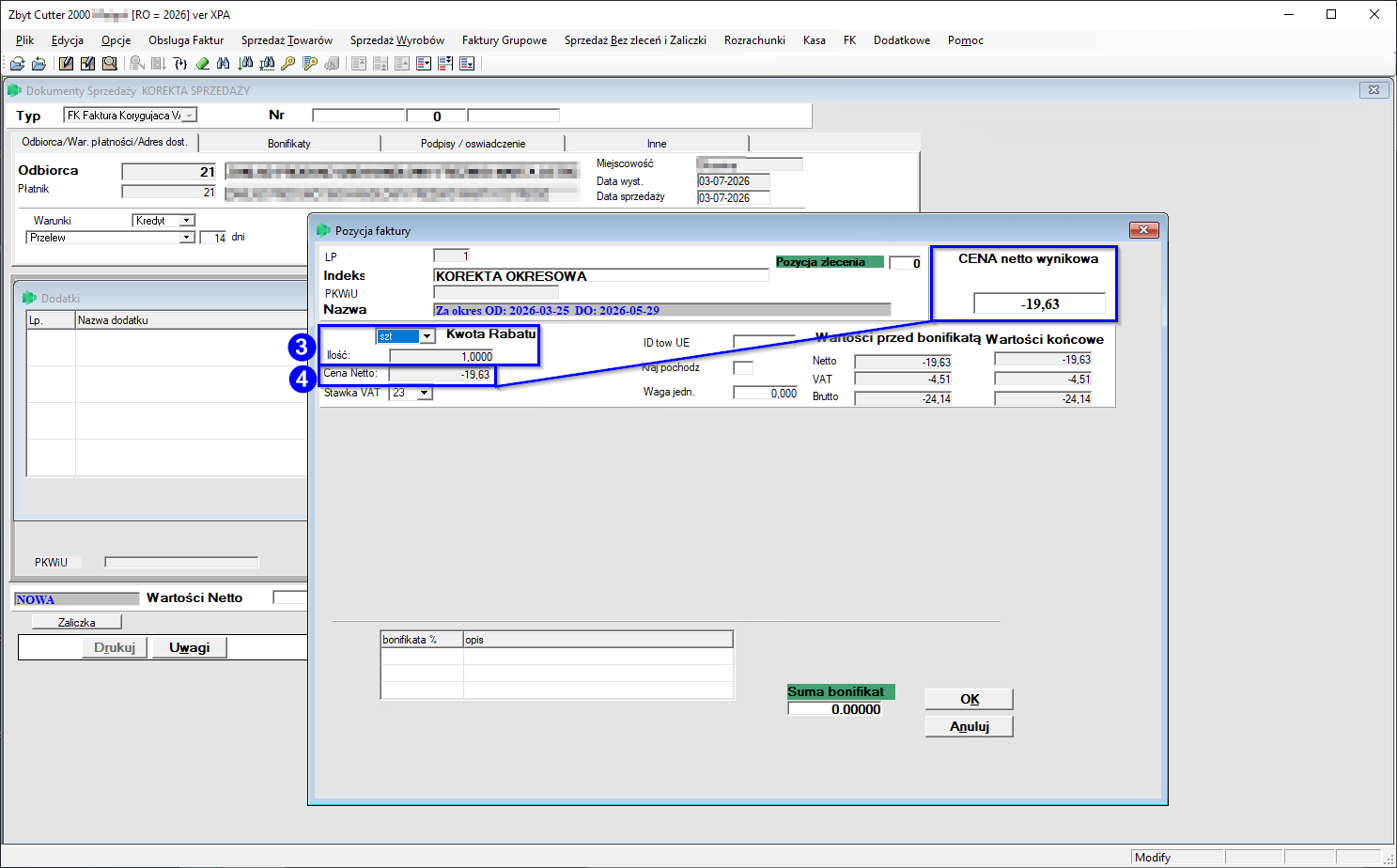
Task: Expand the Stawka VAT dropdown
Action: click(425, 393)
